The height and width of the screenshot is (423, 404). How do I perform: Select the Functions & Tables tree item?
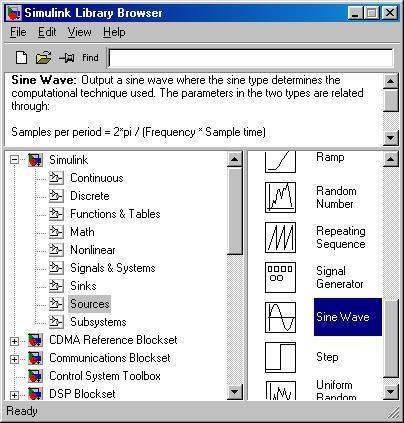(x=115, y=214)
